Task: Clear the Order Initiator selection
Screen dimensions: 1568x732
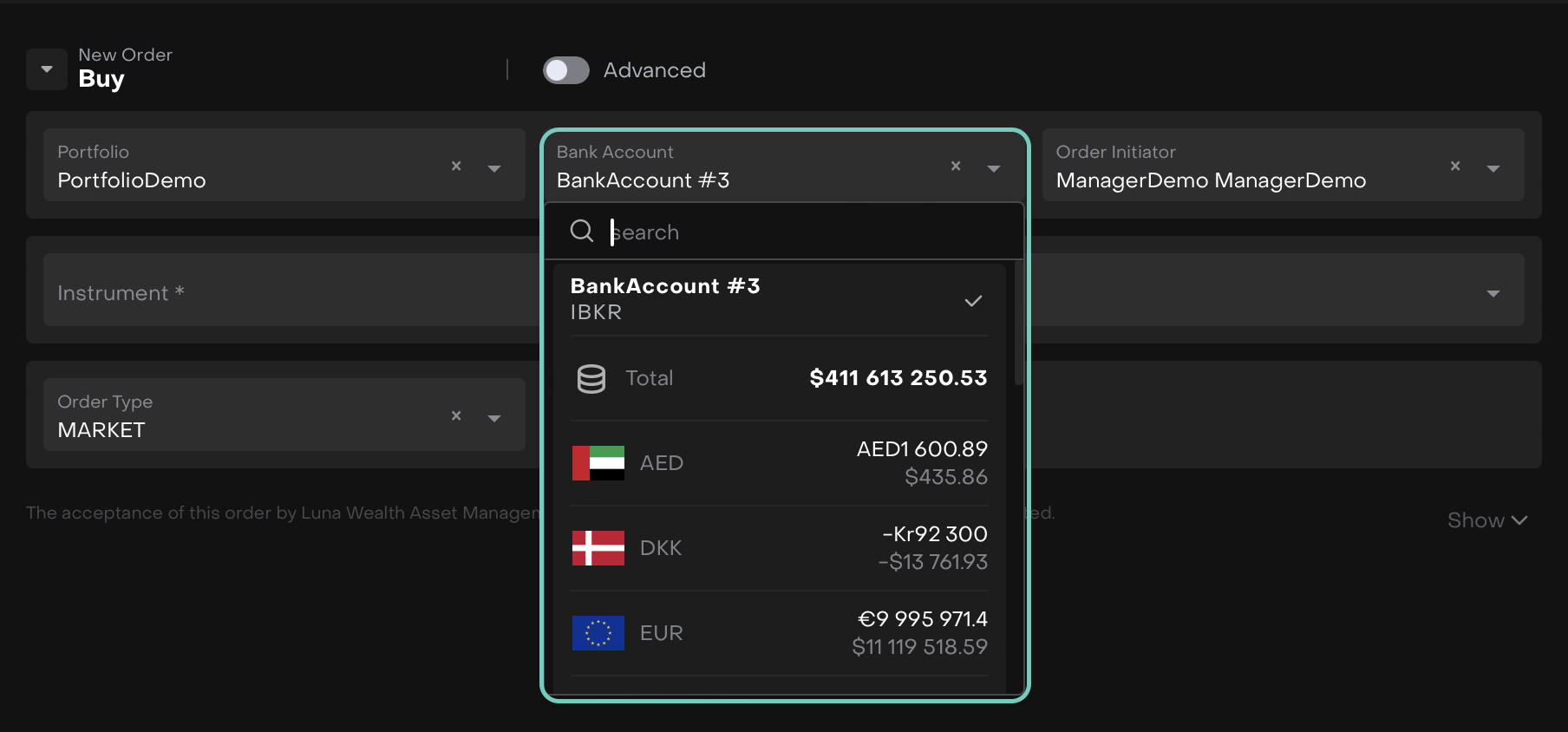Action: [x=1455, y=166]
